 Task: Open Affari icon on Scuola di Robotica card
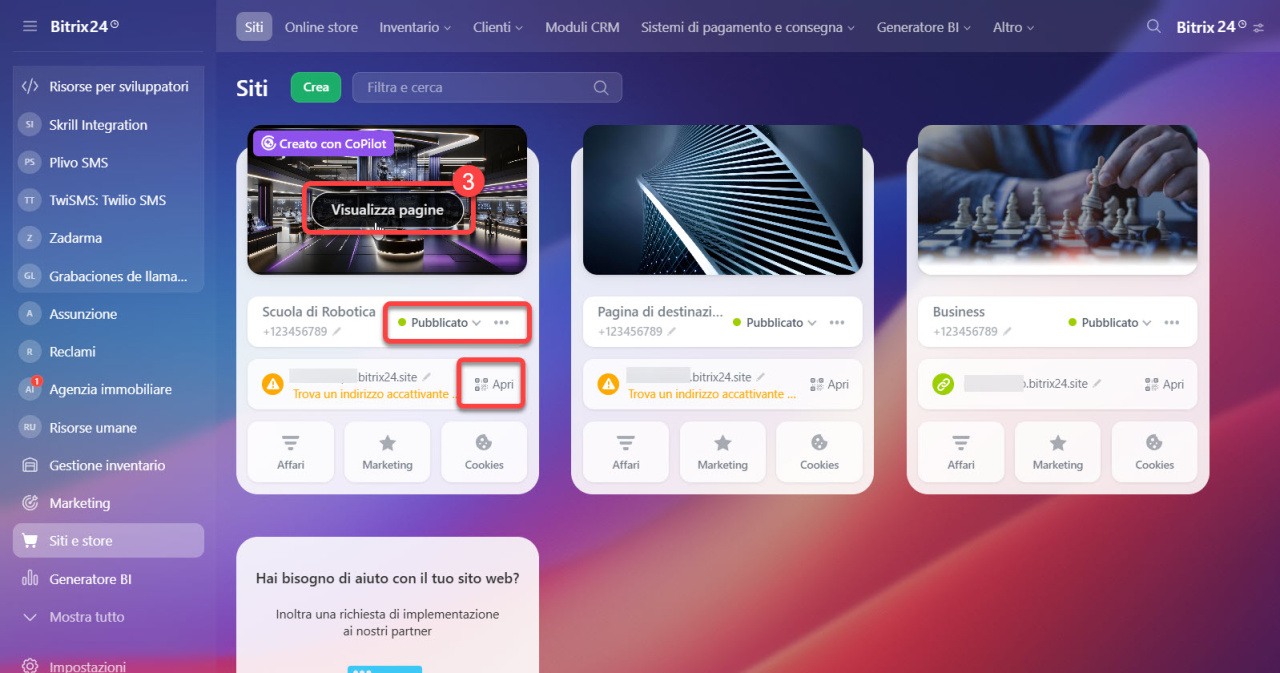tap(291, 452)
